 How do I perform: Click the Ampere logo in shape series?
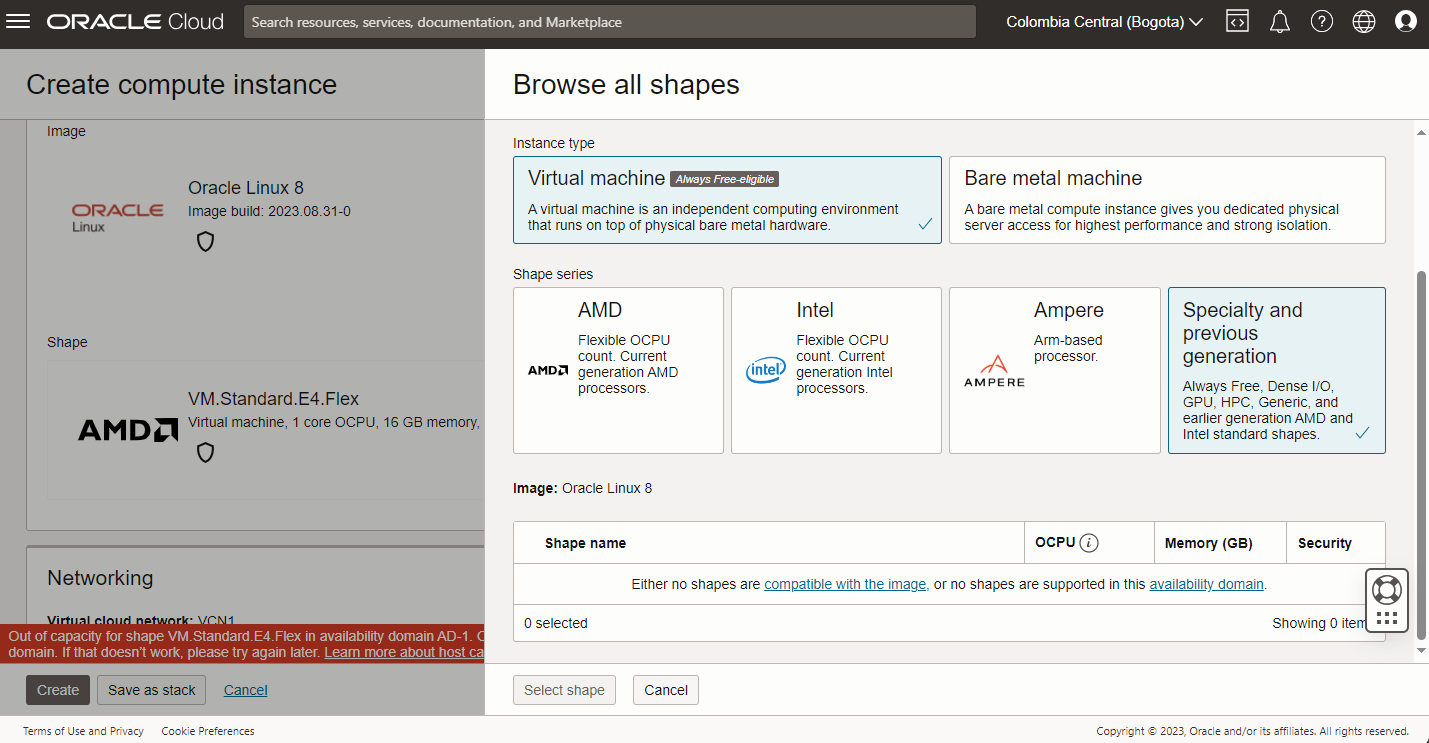994,370
